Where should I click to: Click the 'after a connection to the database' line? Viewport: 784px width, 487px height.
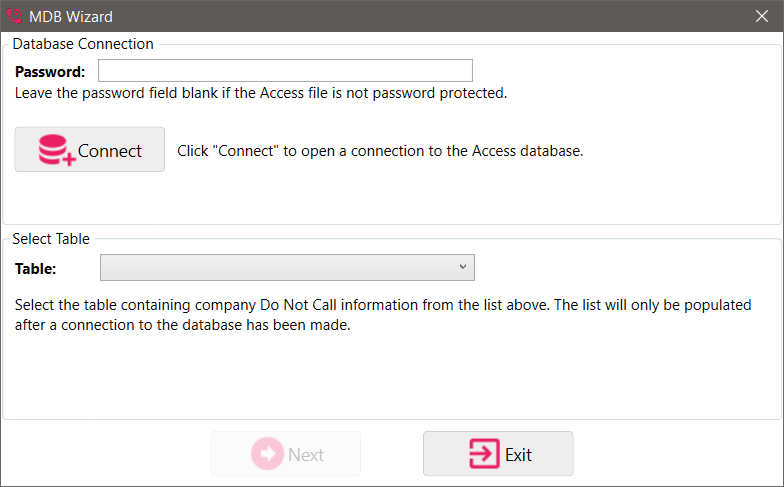182,325
